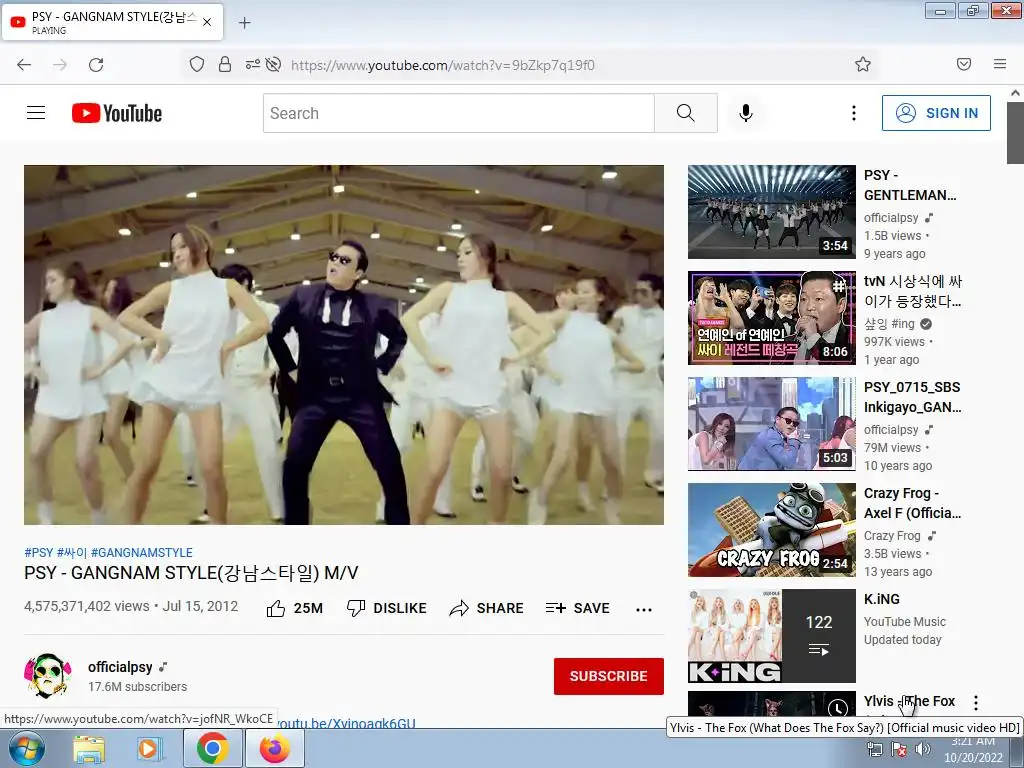The height and width of the screenshot is (768, 1024).
Task: Click the autoplay blocked icon in address bar
Action: (x=274, y=64)
